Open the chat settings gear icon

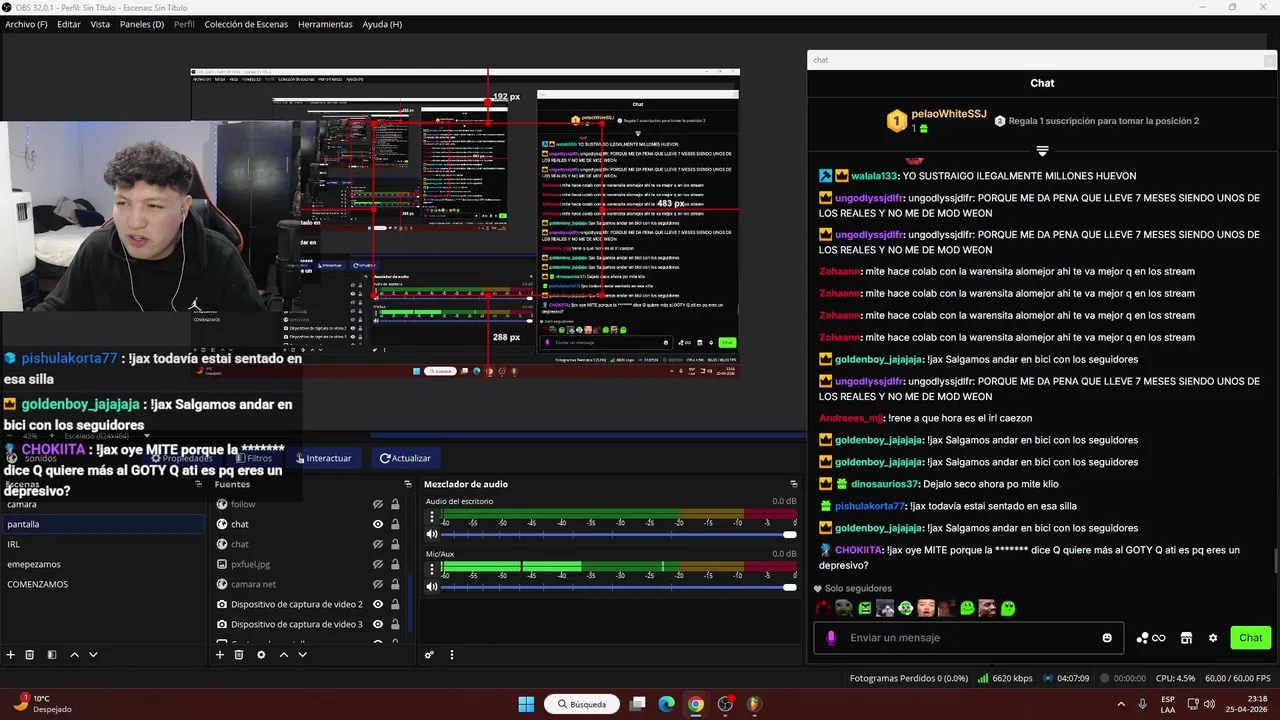click(1213, 638)
